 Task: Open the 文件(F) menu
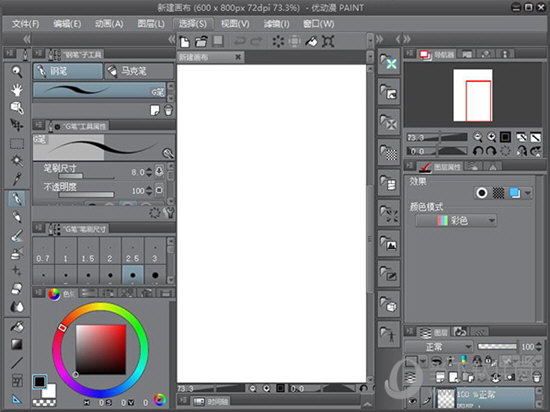(x=25, y=24)
